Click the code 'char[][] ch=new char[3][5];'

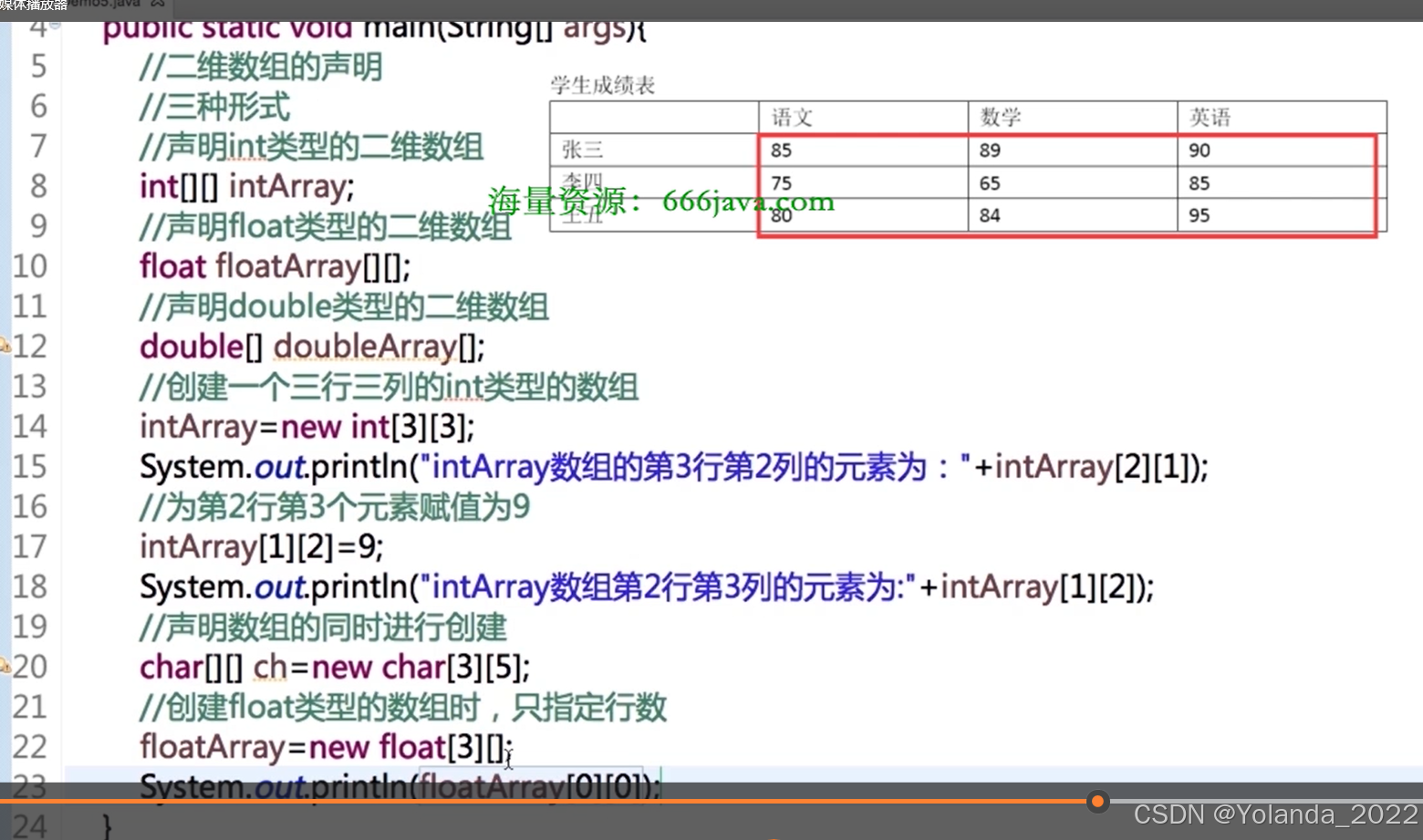(x=334, y=668)
